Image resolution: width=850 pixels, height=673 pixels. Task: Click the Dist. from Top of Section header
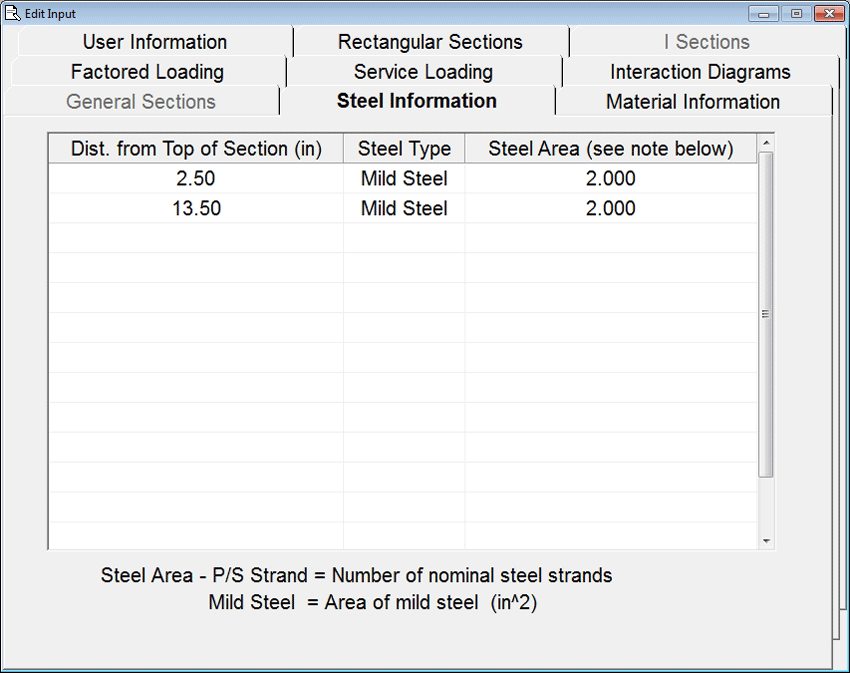pos(196,149)
